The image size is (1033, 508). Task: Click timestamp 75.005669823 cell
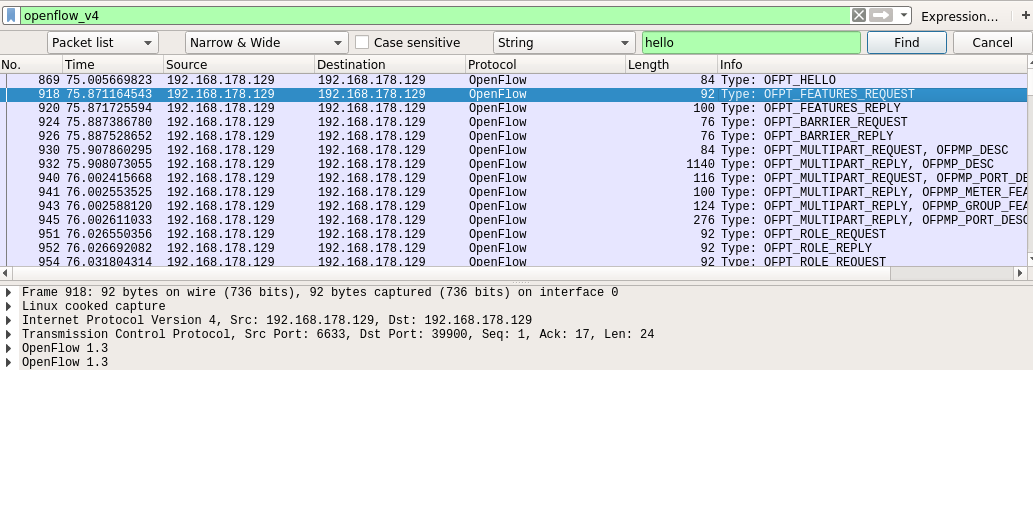[109, 80]
